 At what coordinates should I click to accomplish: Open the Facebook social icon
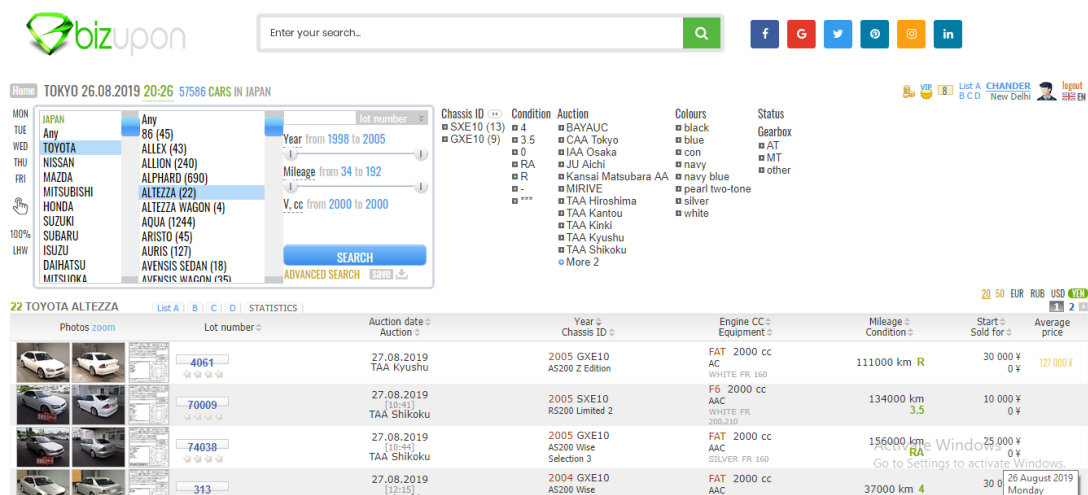click(x=765, y=34)
